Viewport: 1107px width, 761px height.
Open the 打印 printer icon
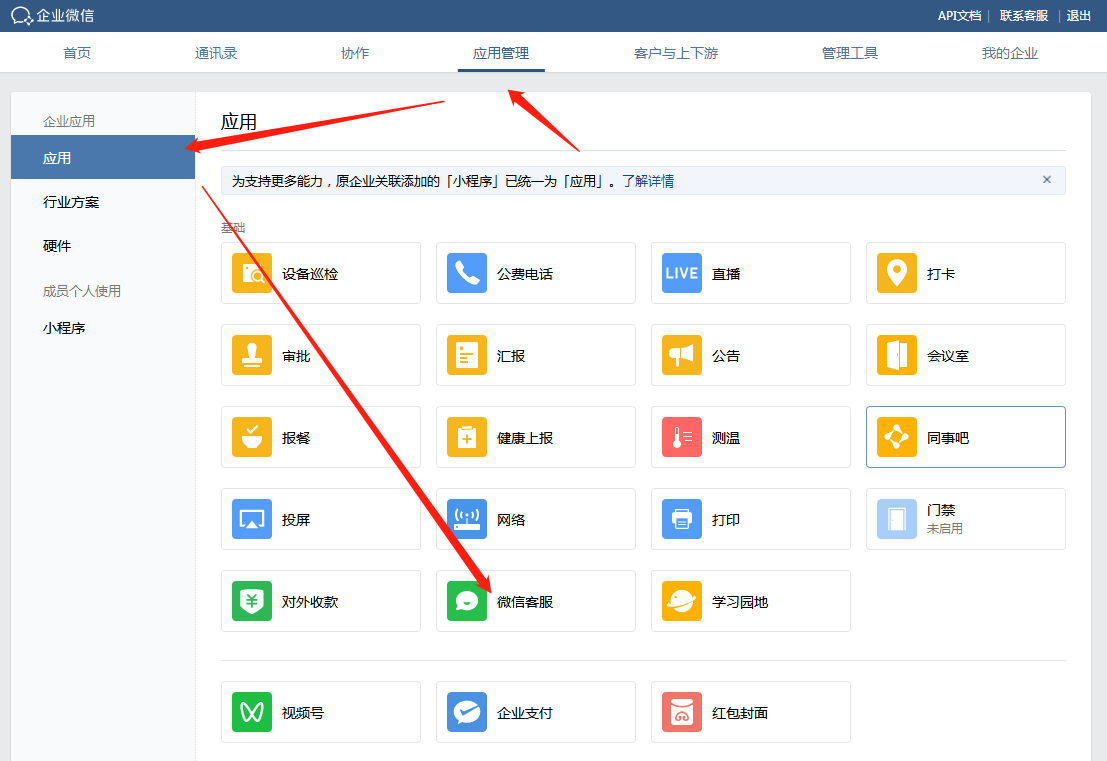682,519
